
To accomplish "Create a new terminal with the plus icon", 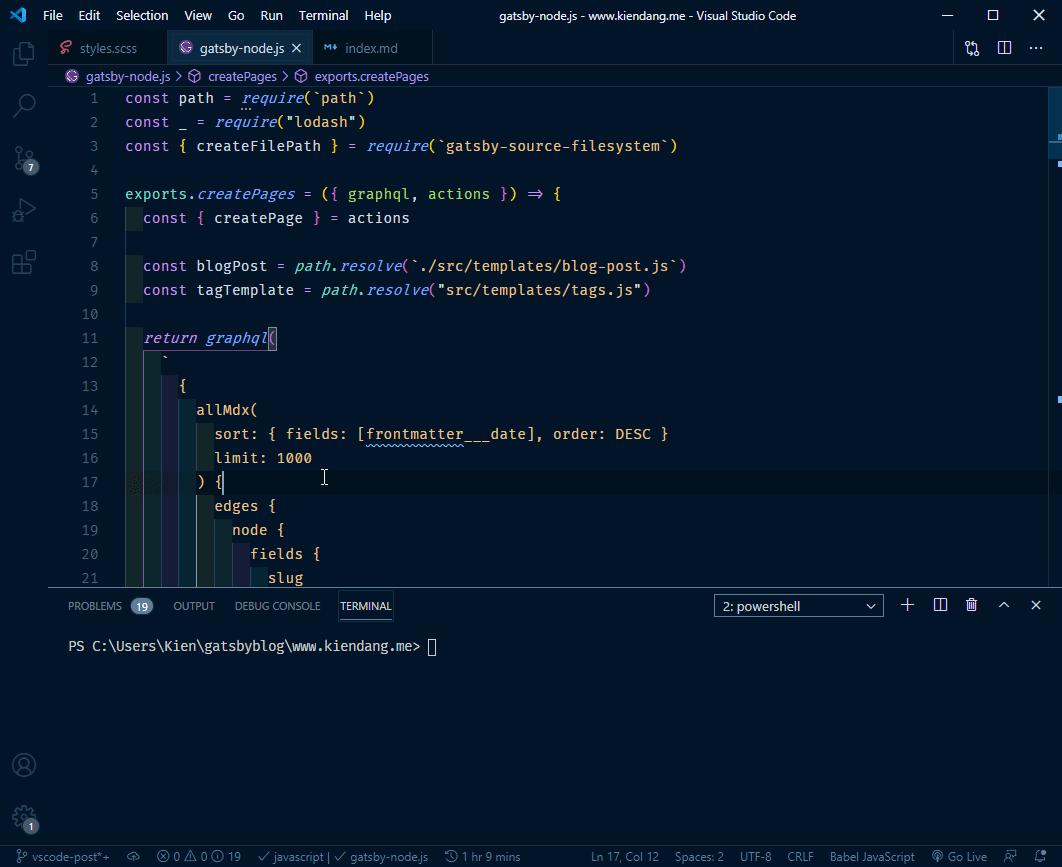I will click(x=908, y=606).
